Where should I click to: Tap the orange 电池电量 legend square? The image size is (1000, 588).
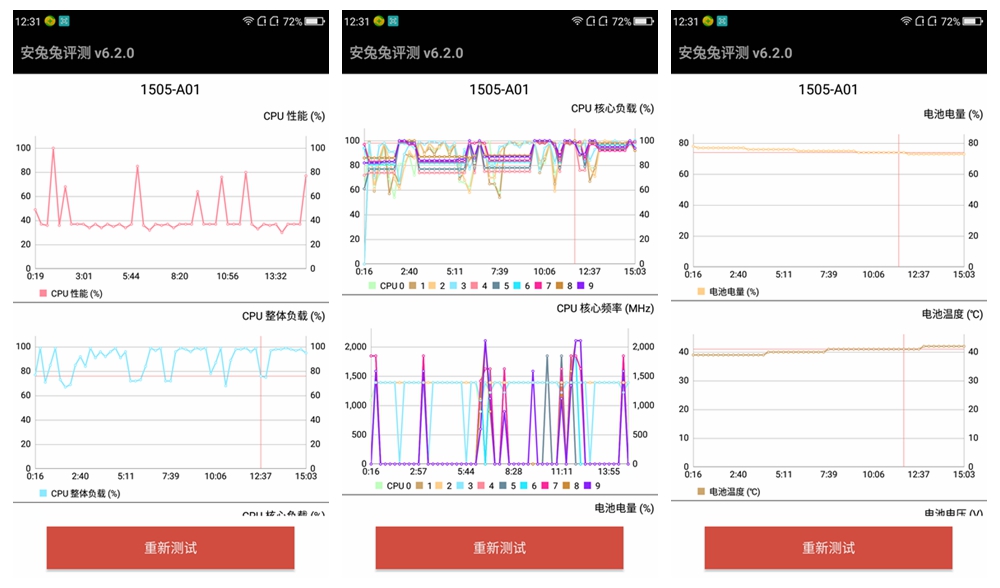(700, 291)
